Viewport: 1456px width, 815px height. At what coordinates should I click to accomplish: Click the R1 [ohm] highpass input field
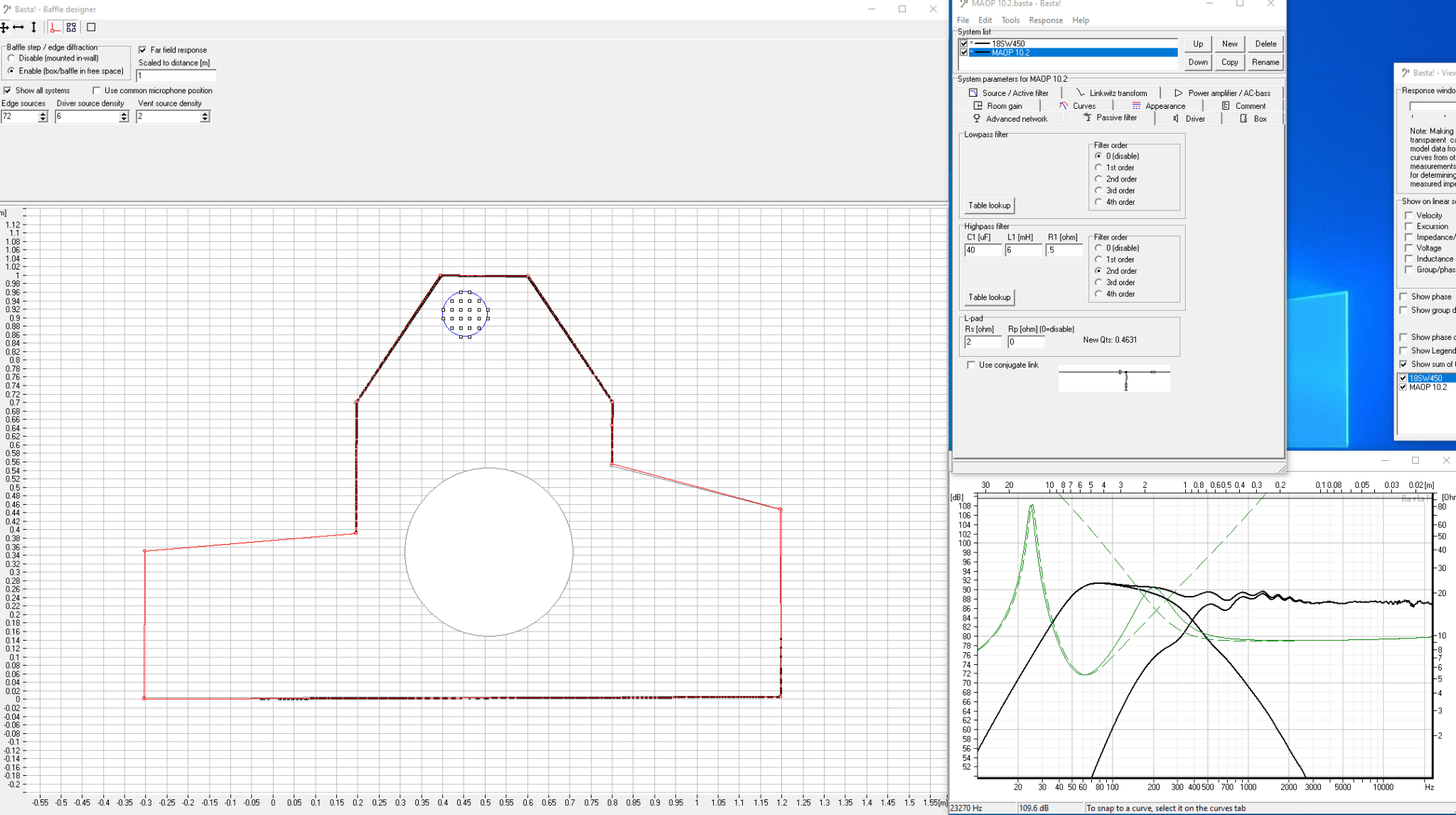pos(1064,250)
